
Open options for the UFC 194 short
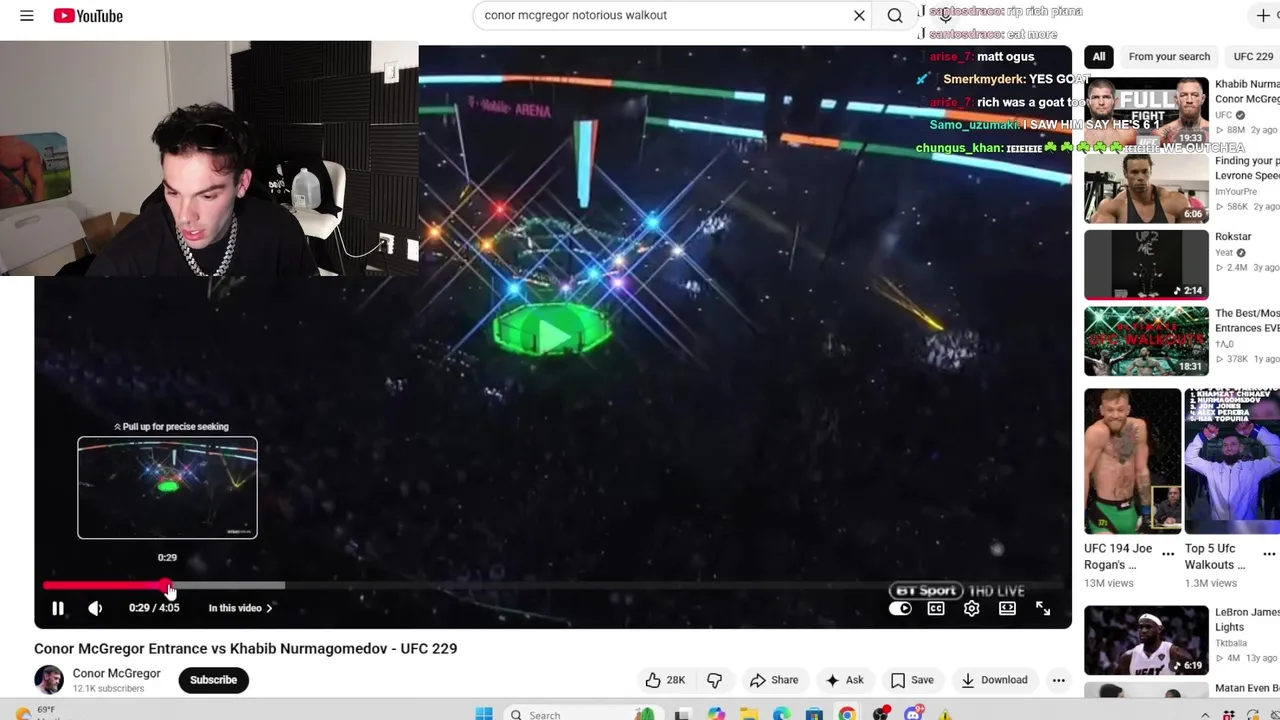point(1168,554)
